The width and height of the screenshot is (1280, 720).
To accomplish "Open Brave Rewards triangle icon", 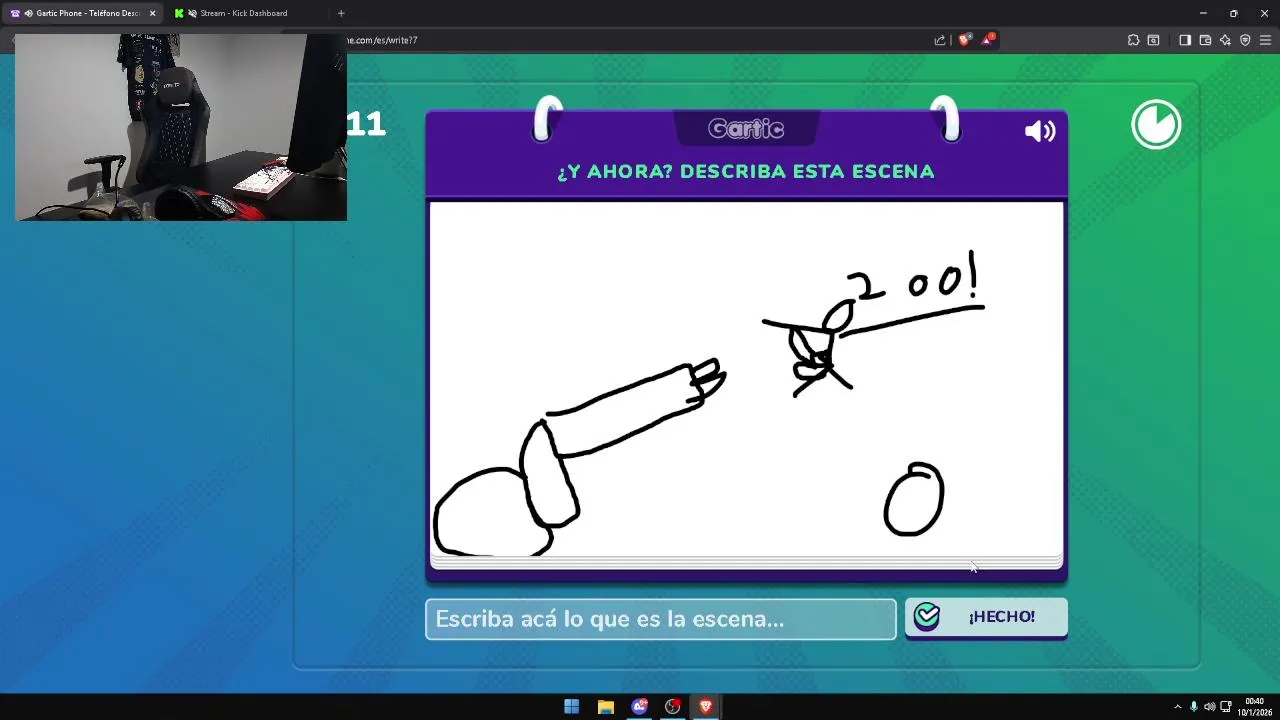I will (x=988, y=40).
